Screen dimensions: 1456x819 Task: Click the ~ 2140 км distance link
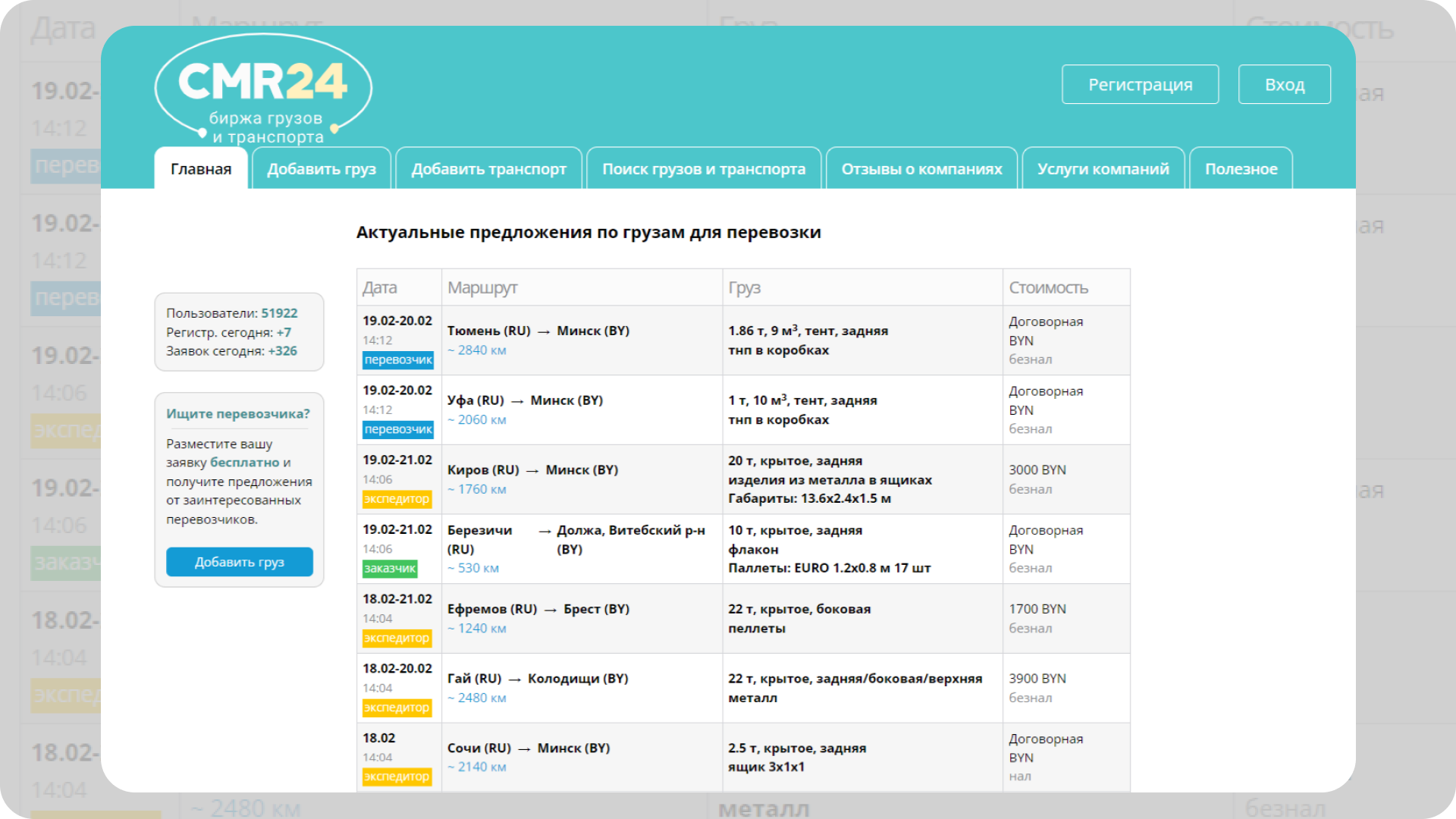476,767
